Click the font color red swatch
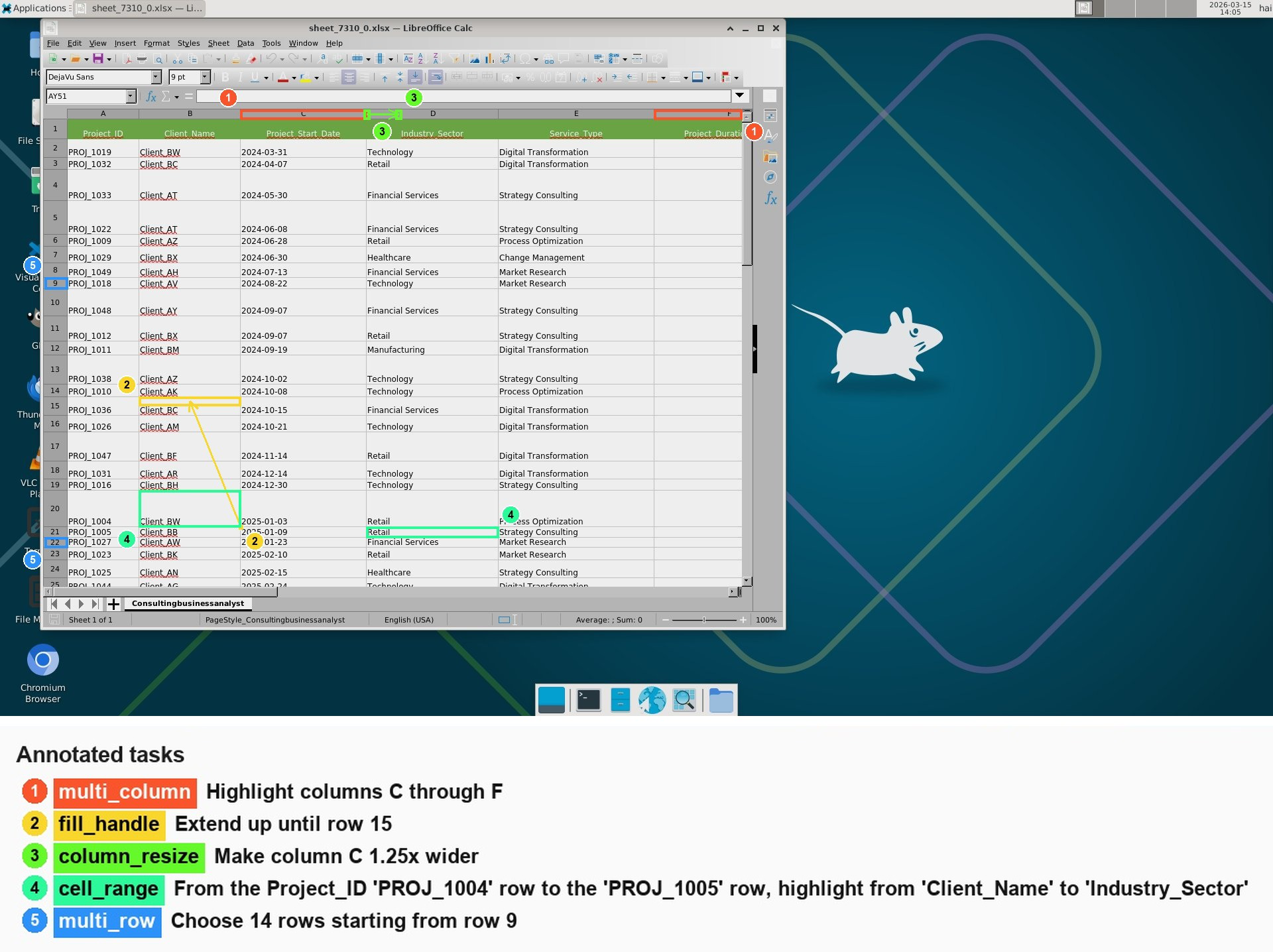The image size is (1273, 952). [283, 78]
